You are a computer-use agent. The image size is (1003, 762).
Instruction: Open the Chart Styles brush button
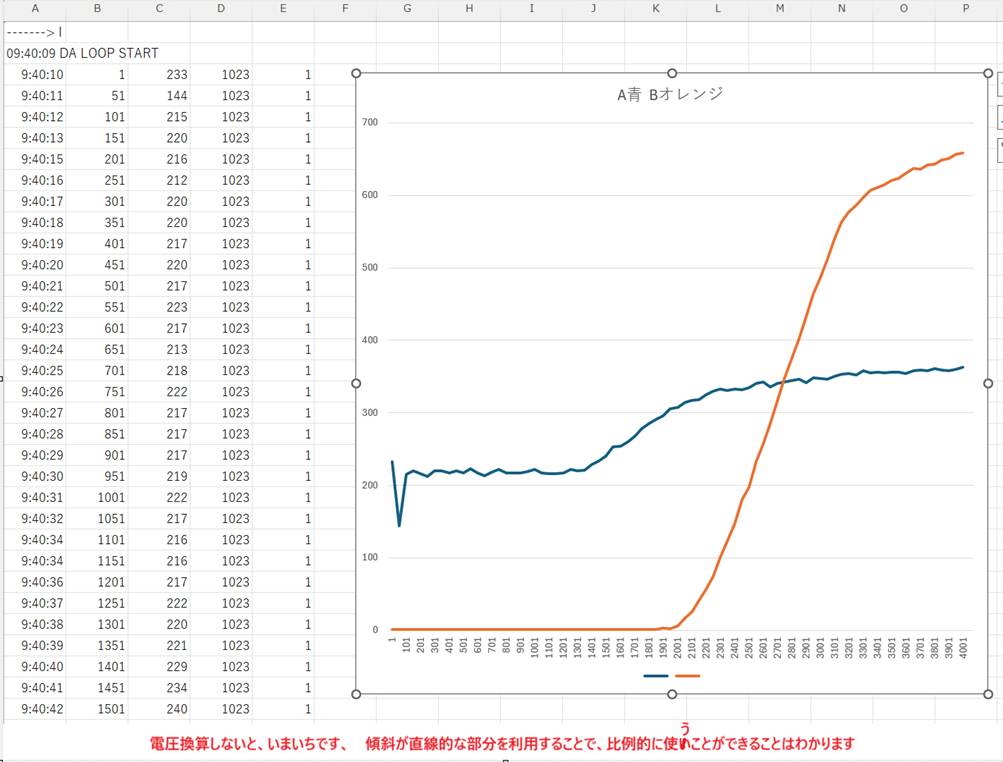[999, 117]
